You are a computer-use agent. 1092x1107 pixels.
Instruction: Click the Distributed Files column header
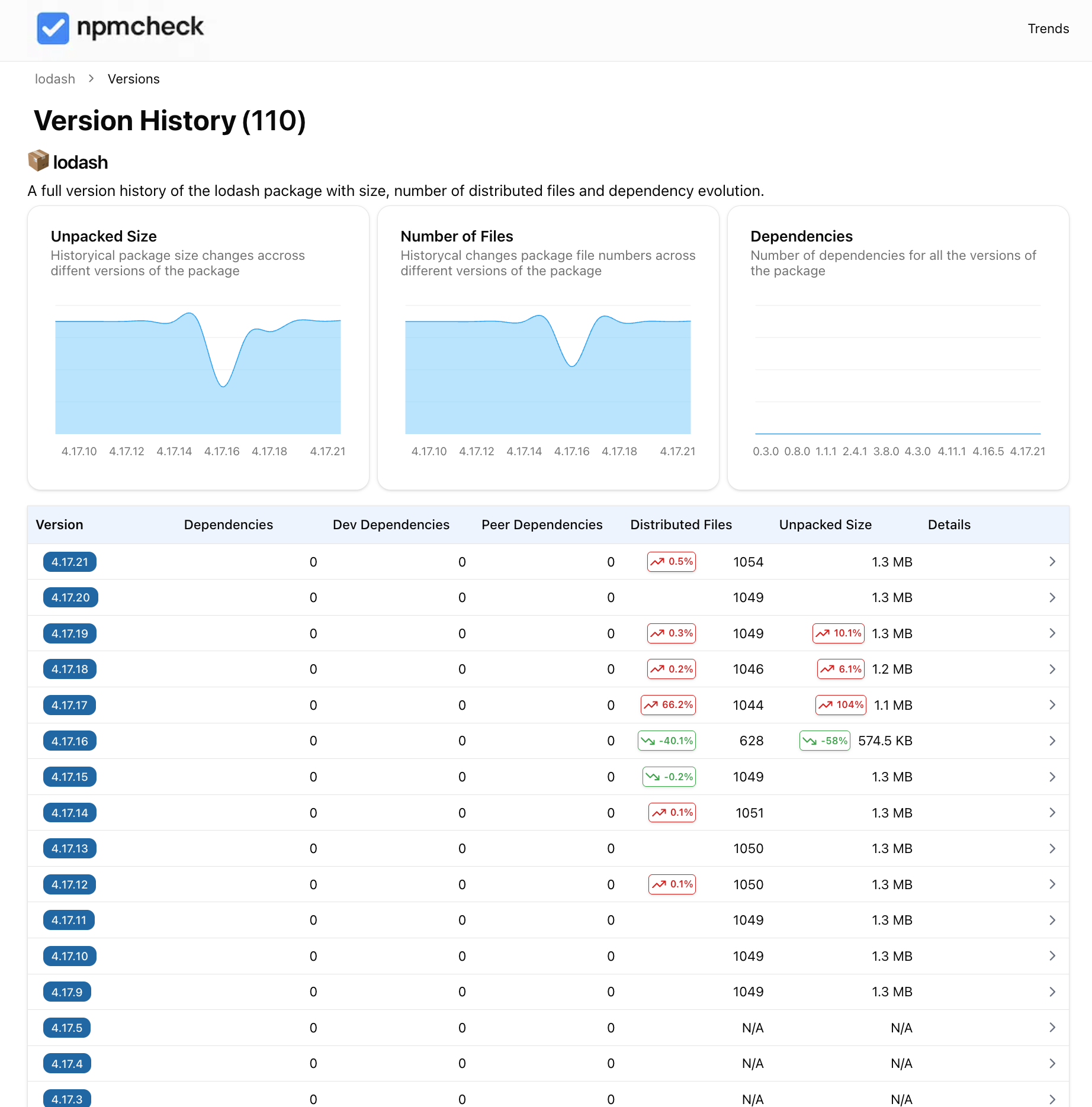coord(681,524)
